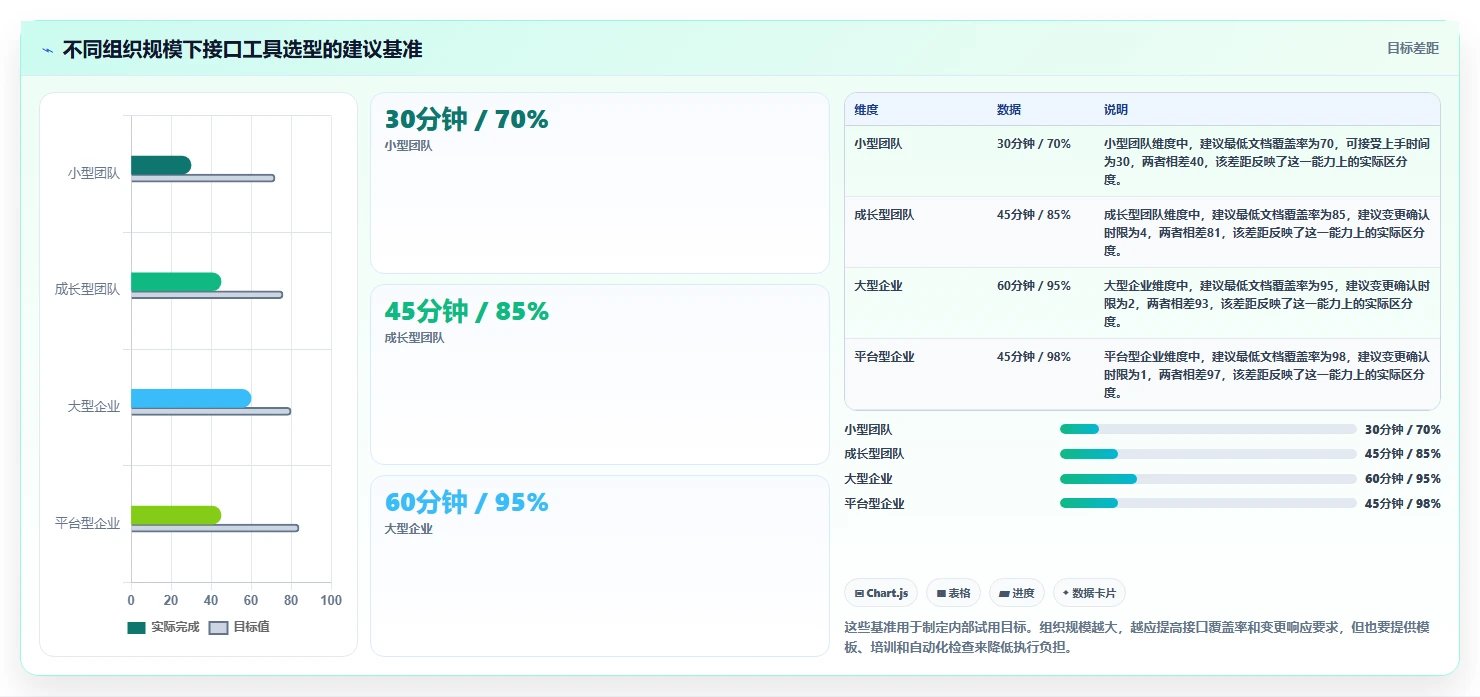This screenshot has height=697, width=1480.
Task: Toggle the 目标值 legend swatch
Action: (x=218, y=627)
